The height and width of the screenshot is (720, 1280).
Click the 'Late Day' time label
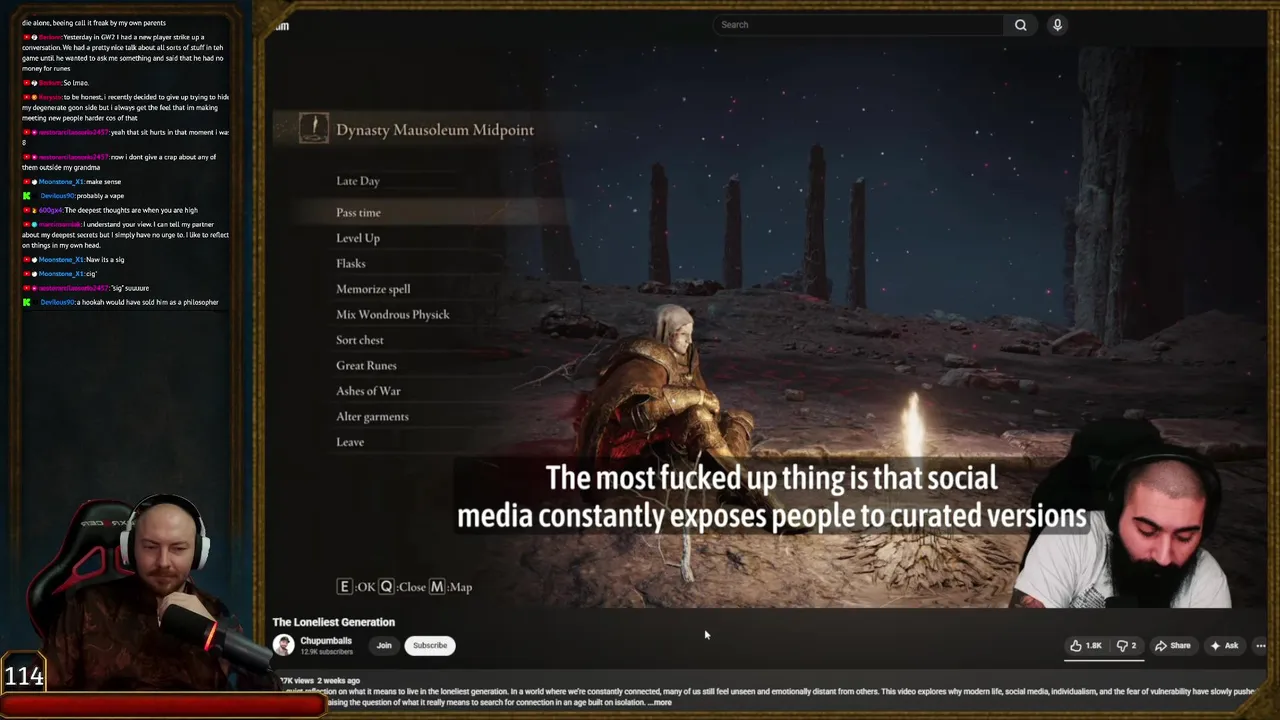[358, 181]
